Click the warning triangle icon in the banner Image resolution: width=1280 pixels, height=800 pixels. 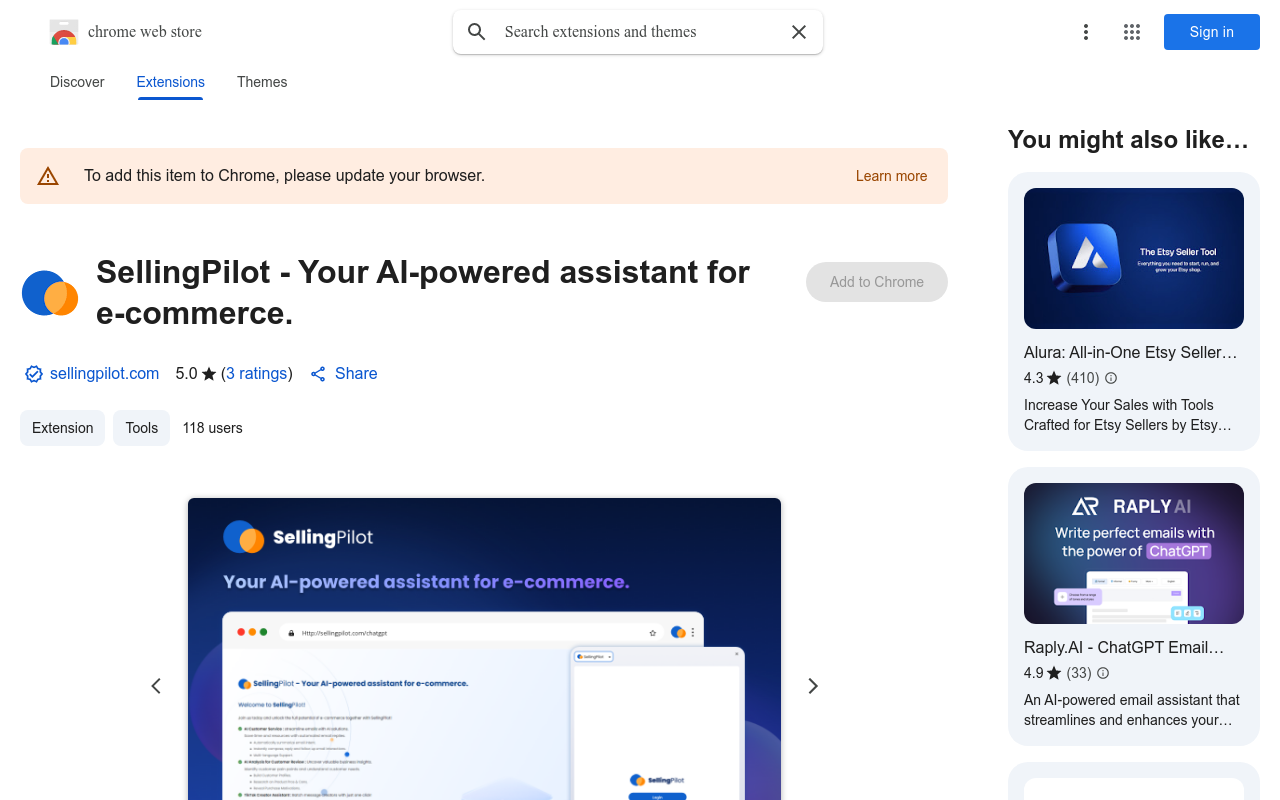point(48,176)
